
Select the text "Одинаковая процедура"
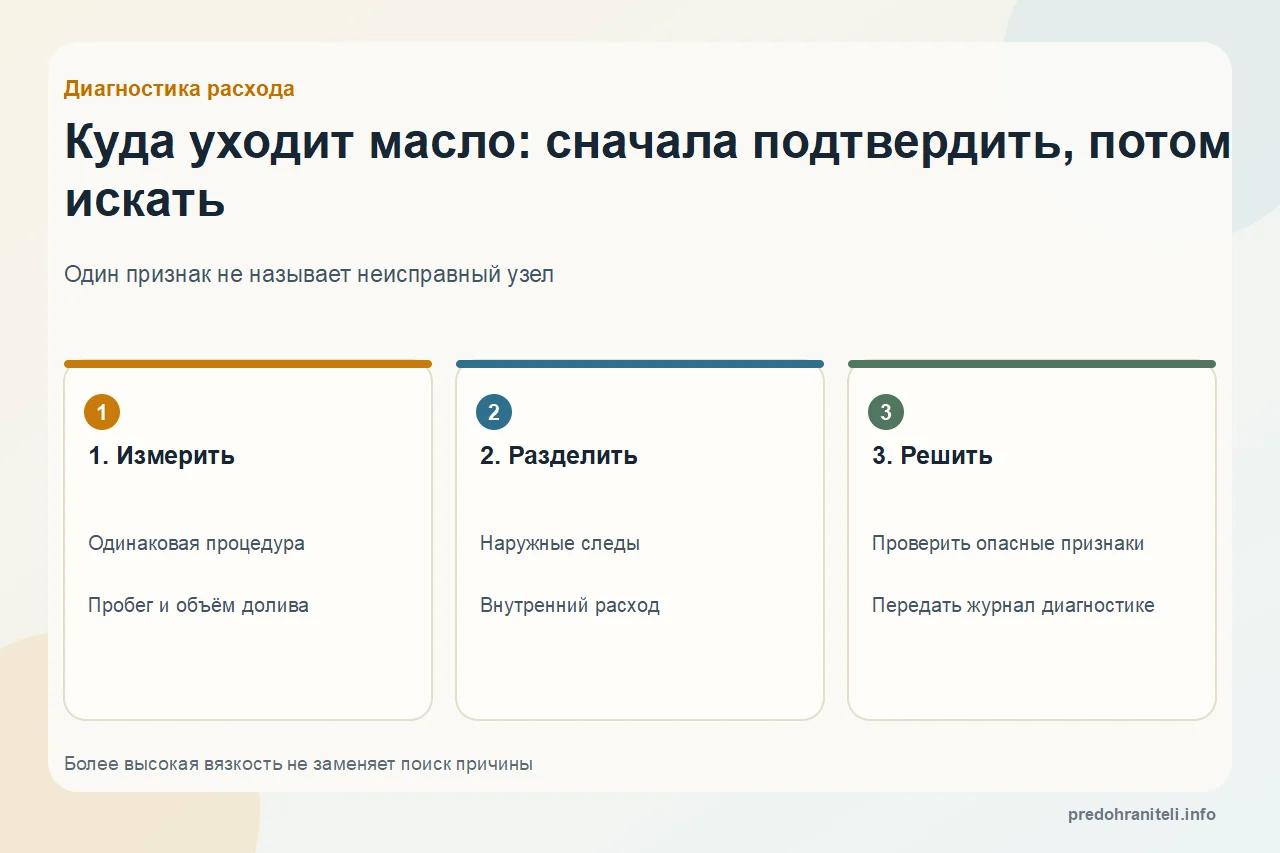197,544
